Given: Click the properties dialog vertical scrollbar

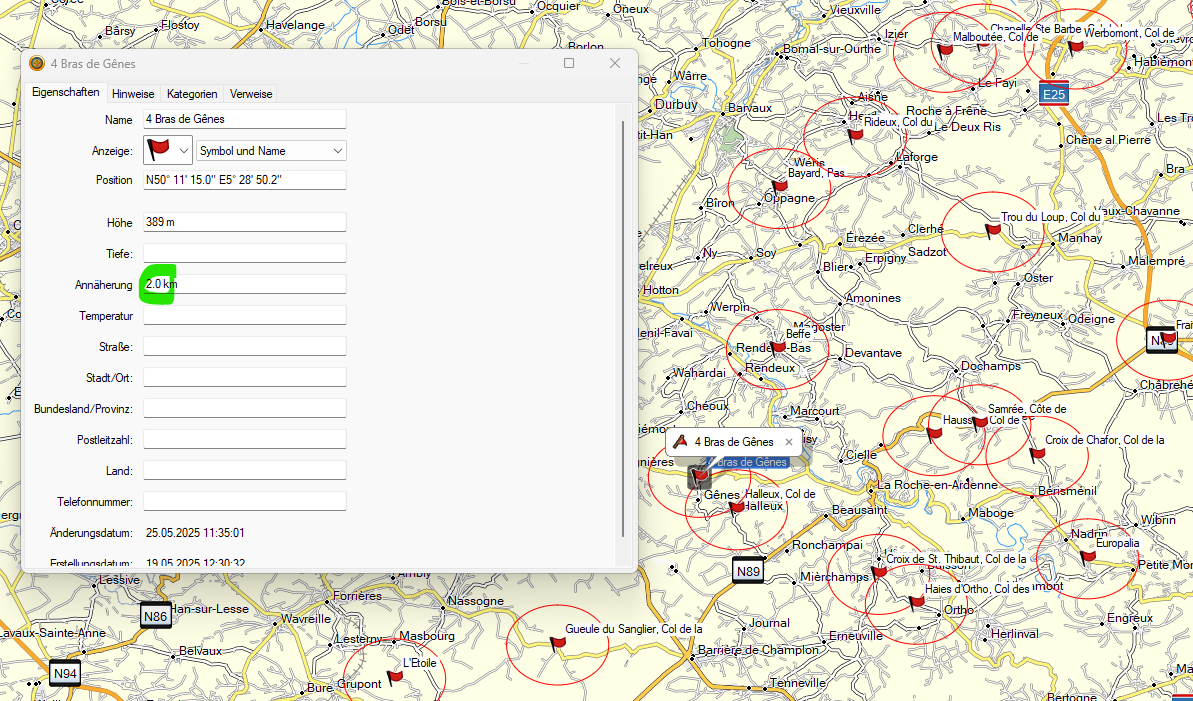Looking at the screenshot, I should click(x=622, y=330).
